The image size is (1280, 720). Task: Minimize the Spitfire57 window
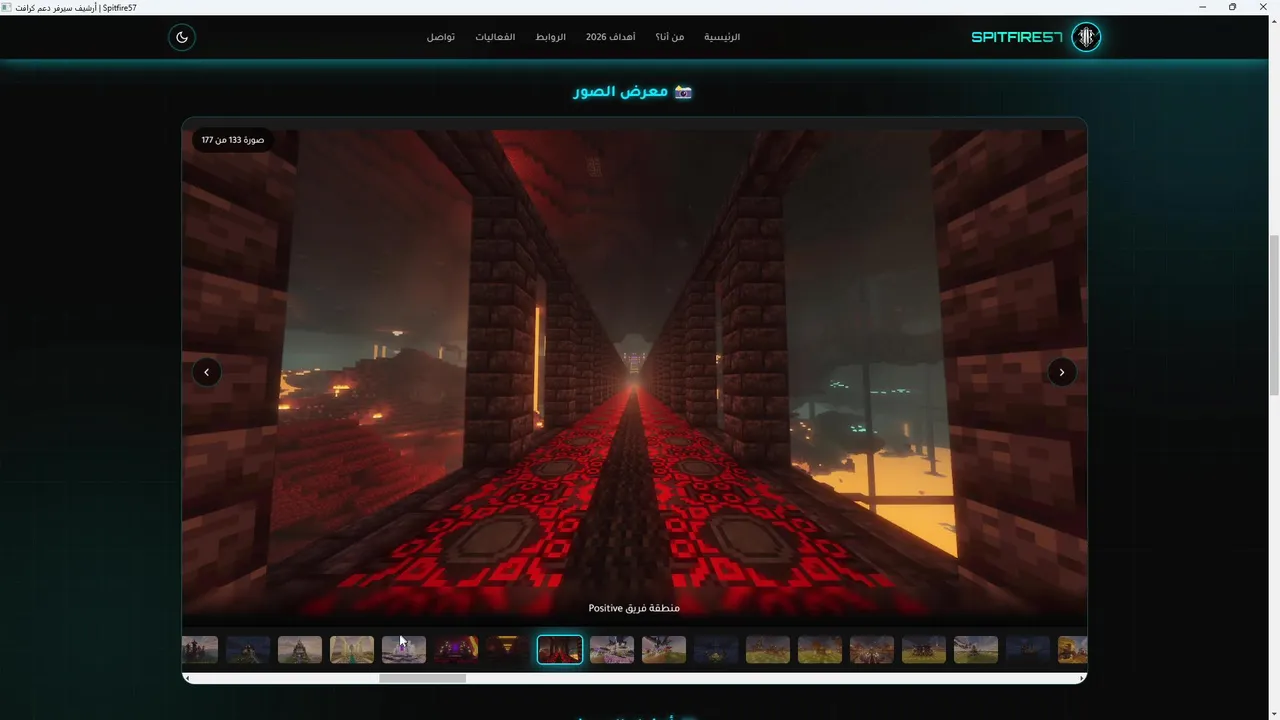(1202, 7)
